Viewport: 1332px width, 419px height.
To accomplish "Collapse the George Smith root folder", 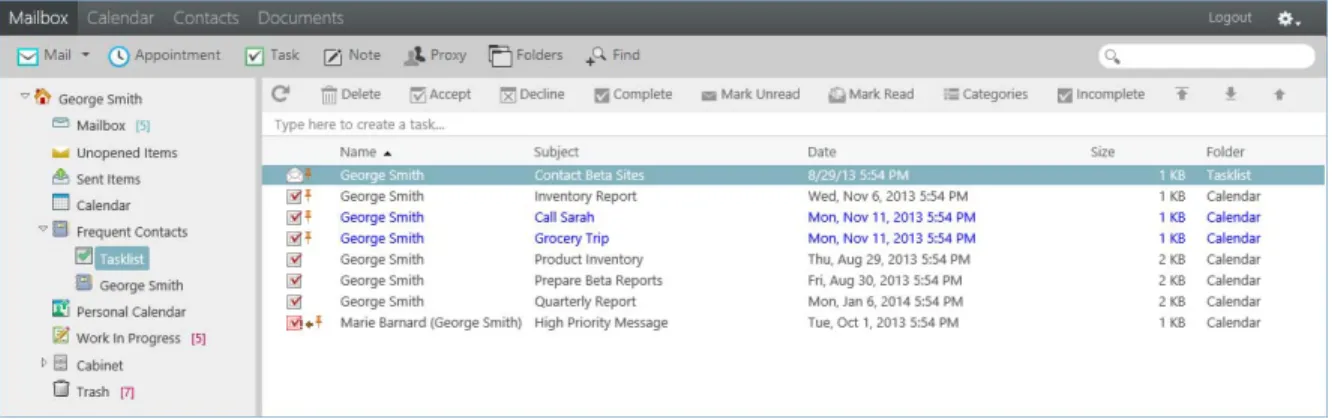I will pyautogui.click(x=24, y=97).
